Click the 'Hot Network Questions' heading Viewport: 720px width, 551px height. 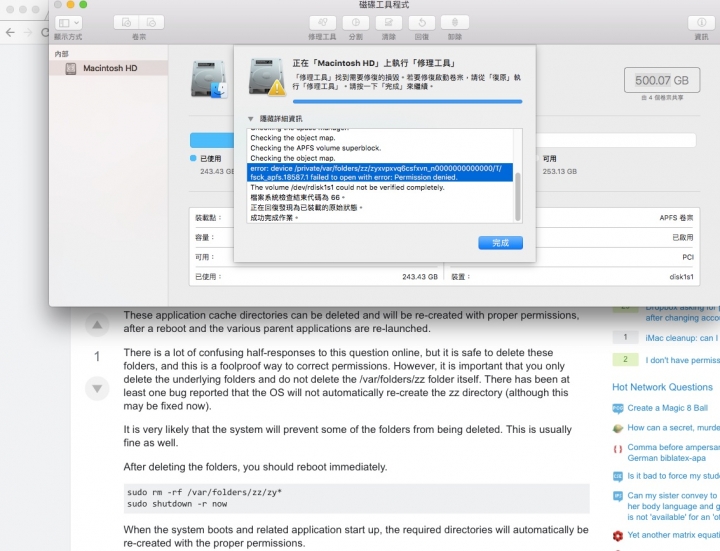[x=662, y=387]
